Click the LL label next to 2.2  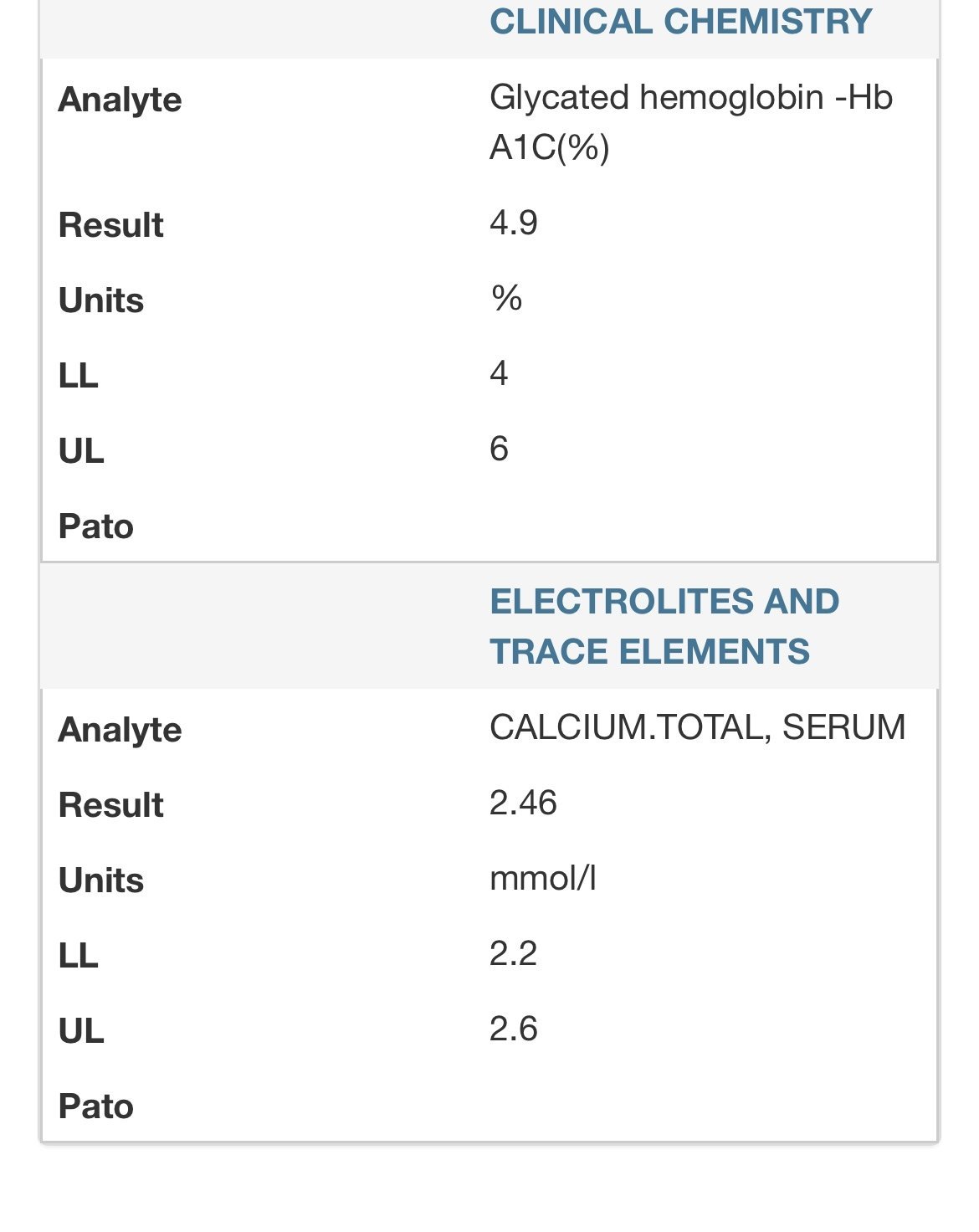(78, 956)
